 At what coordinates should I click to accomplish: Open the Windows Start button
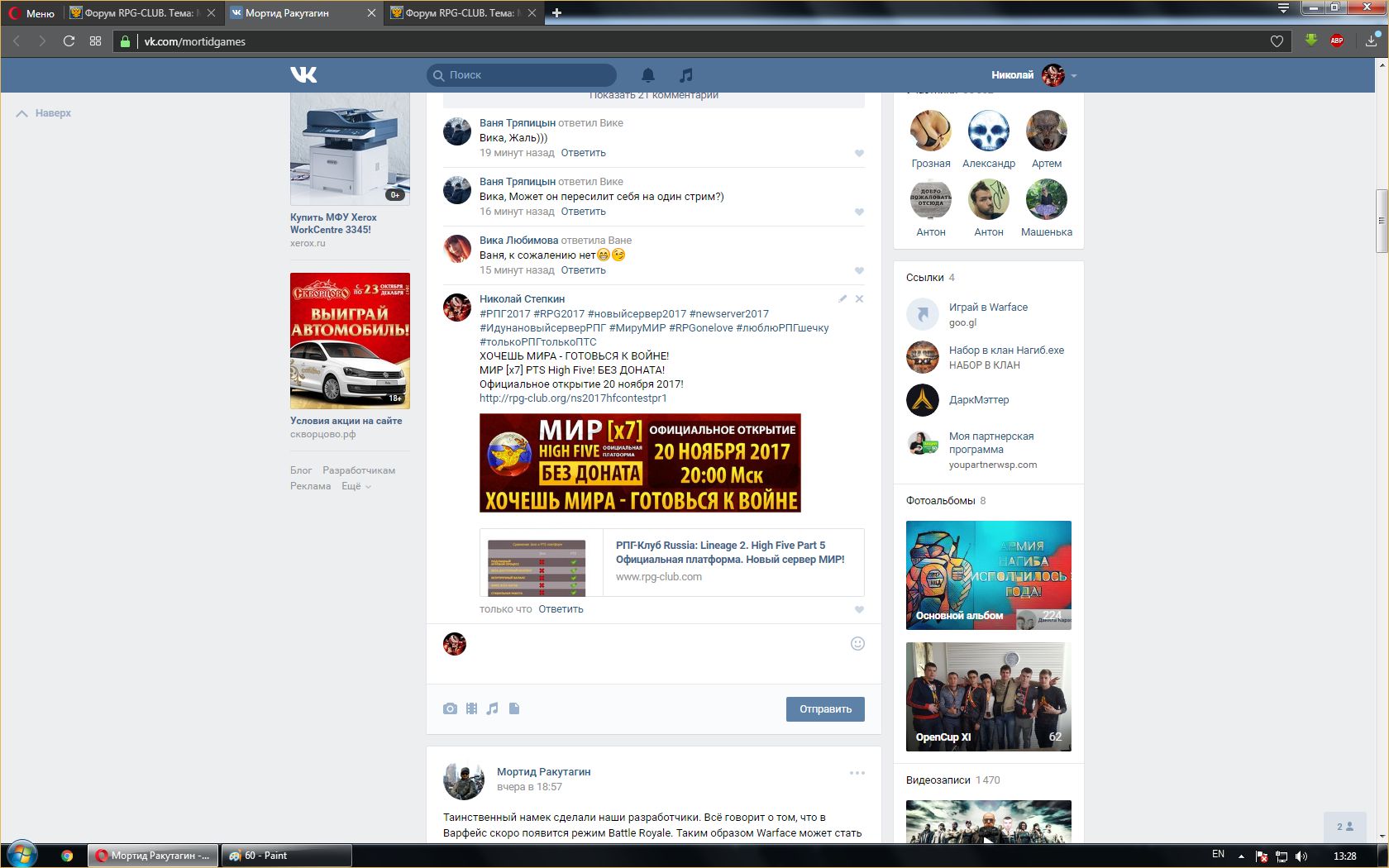(x=21, y=855)
